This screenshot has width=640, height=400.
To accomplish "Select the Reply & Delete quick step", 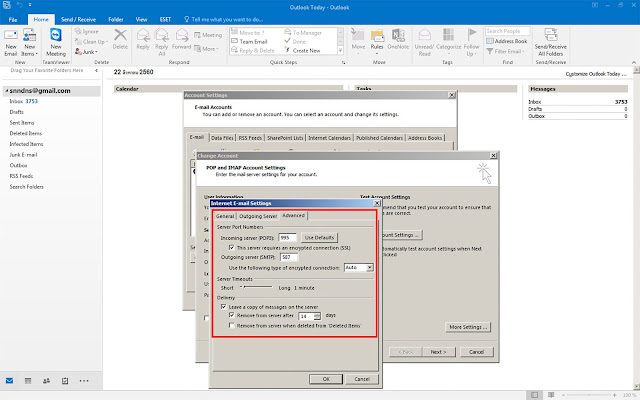I will click(x=253, y=51).
